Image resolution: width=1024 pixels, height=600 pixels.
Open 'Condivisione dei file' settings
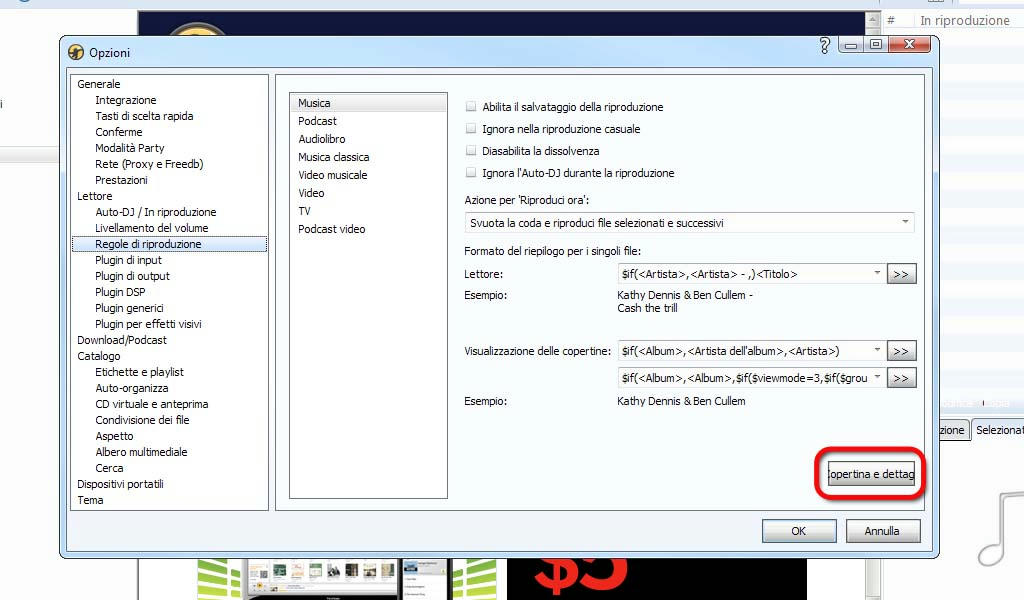[x=142, y=420]
